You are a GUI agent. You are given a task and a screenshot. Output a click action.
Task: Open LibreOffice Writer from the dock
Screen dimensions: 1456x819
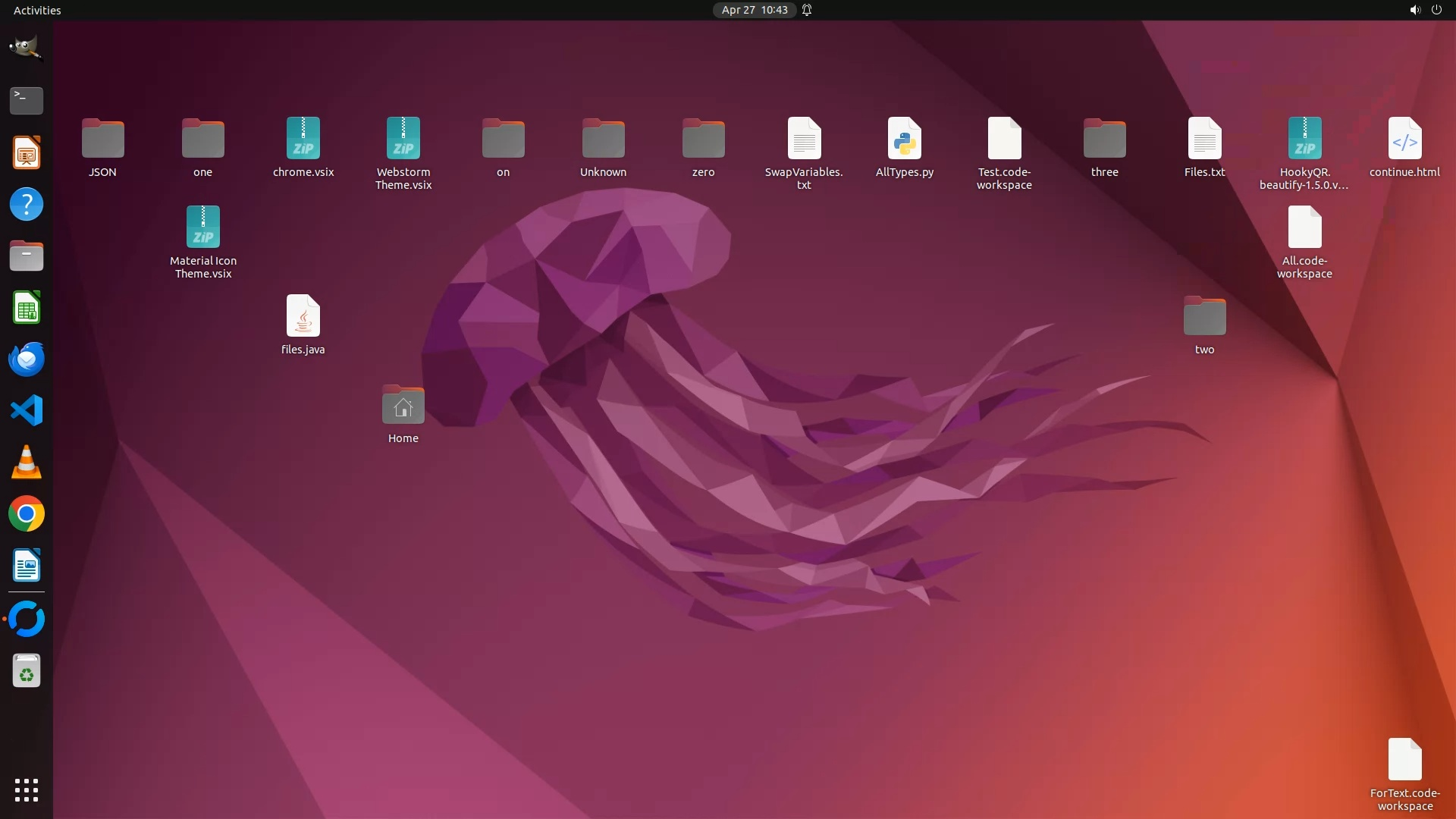tap(27, 566)
